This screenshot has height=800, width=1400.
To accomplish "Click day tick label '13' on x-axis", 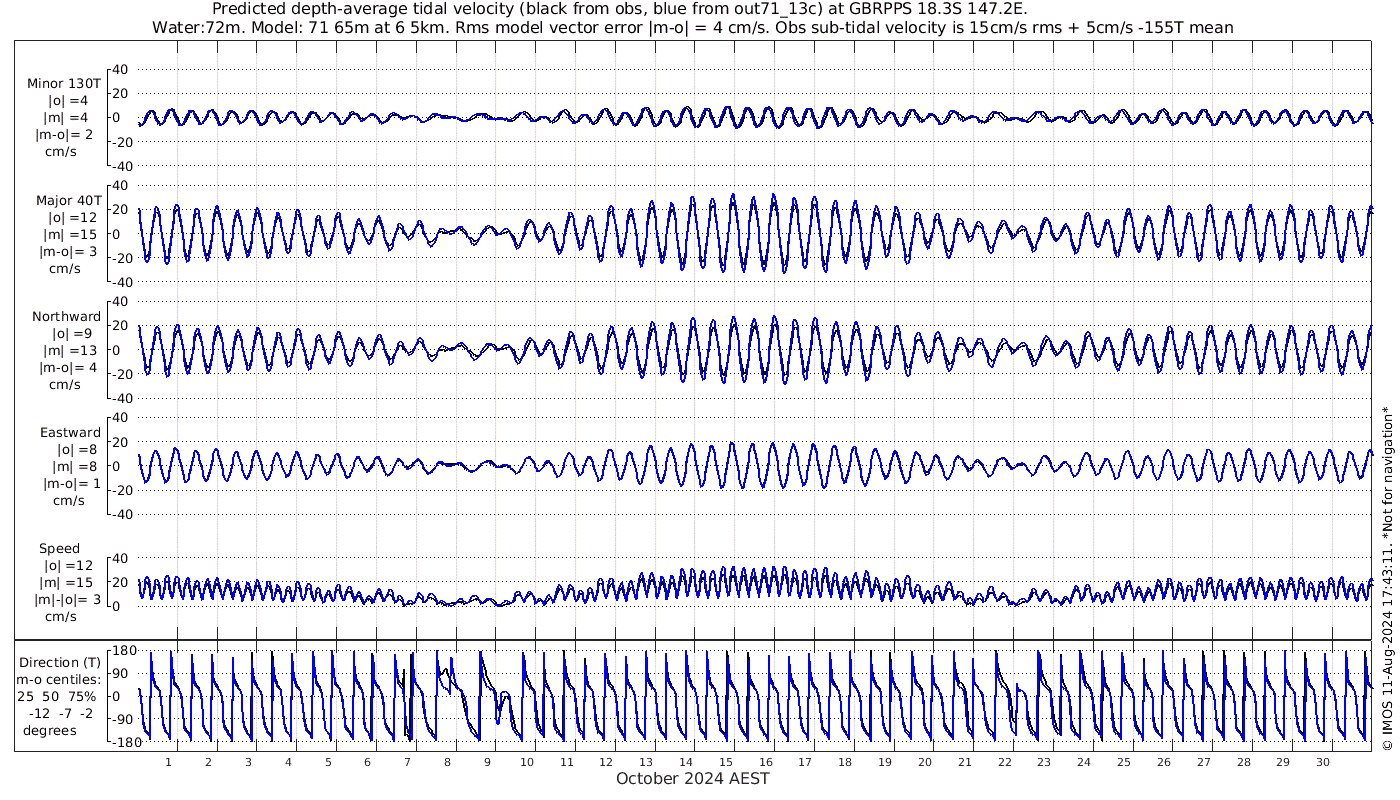I will point(646,761).
